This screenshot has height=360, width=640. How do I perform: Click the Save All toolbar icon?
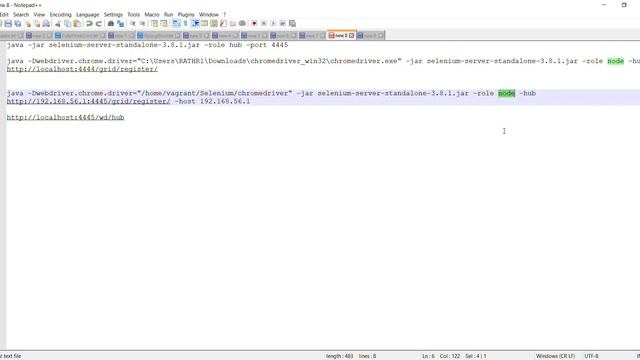coord(18,24)
